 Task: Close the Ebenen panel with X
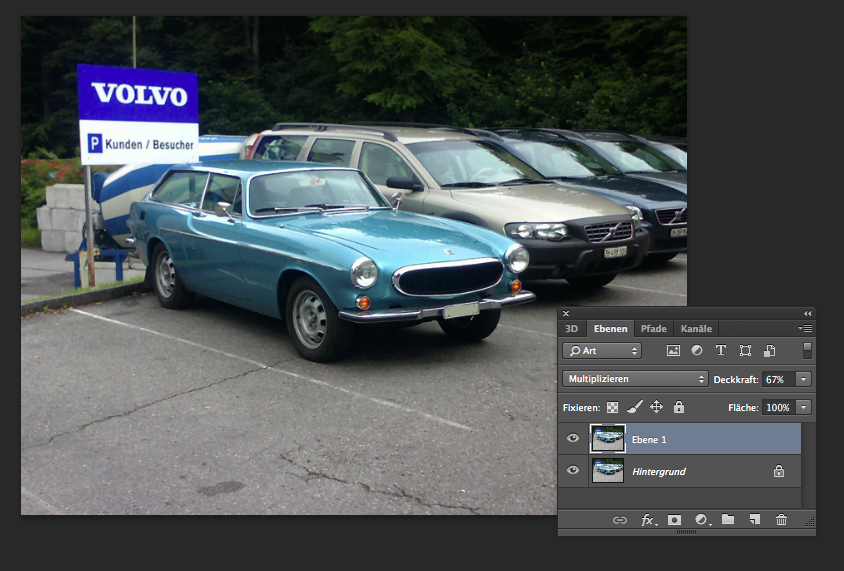[x=566, y=313]
